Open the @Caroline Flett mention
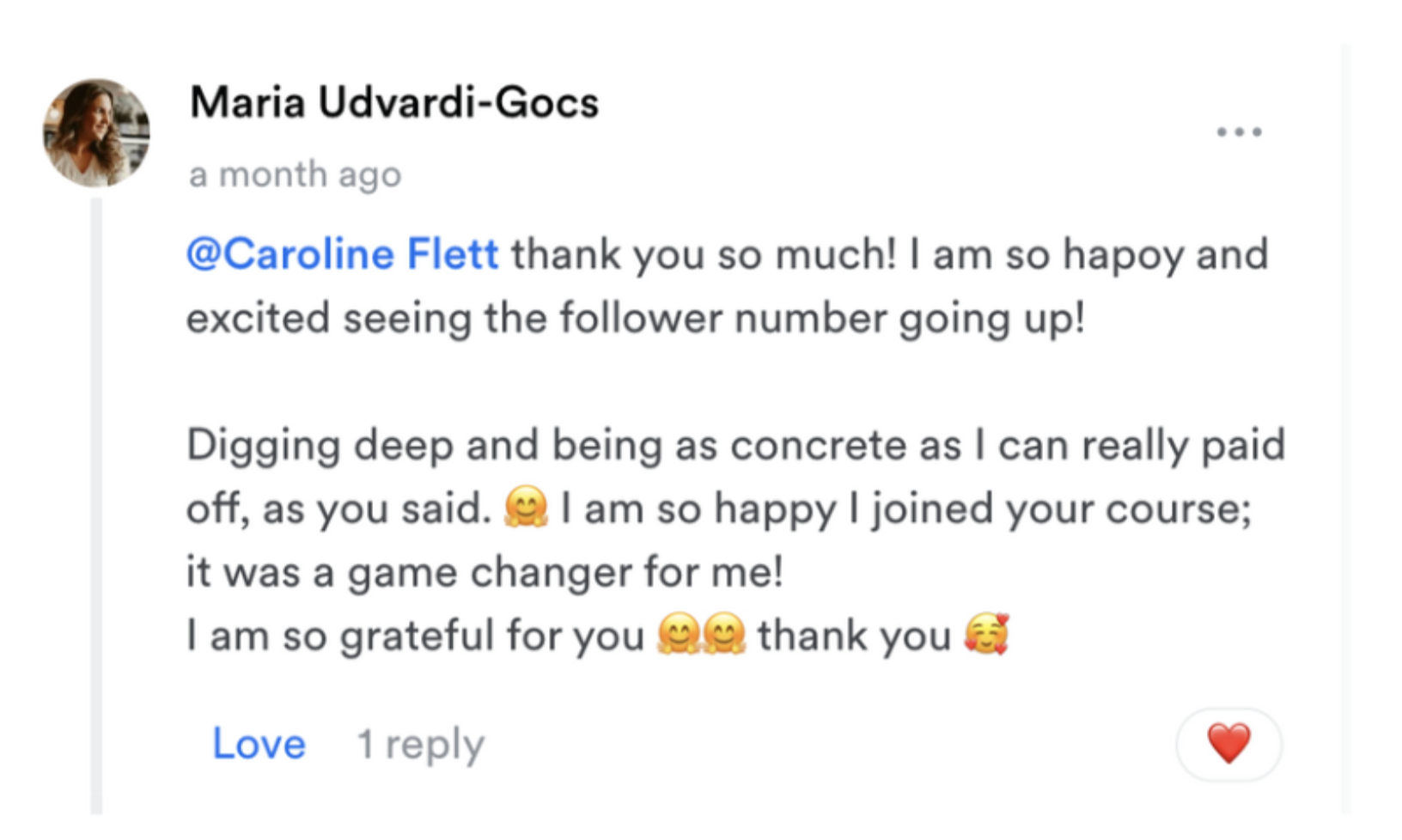This screenshot has height=840, width=1402. pos(342,255)
